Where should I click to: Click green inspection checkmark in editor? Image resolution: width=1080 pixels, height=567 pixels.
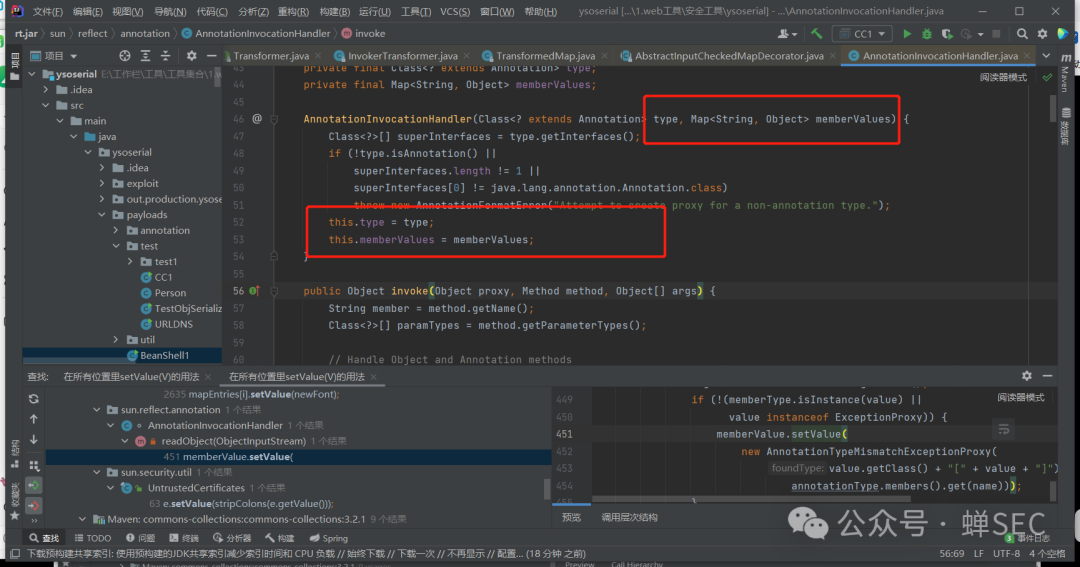[1048, 77]
